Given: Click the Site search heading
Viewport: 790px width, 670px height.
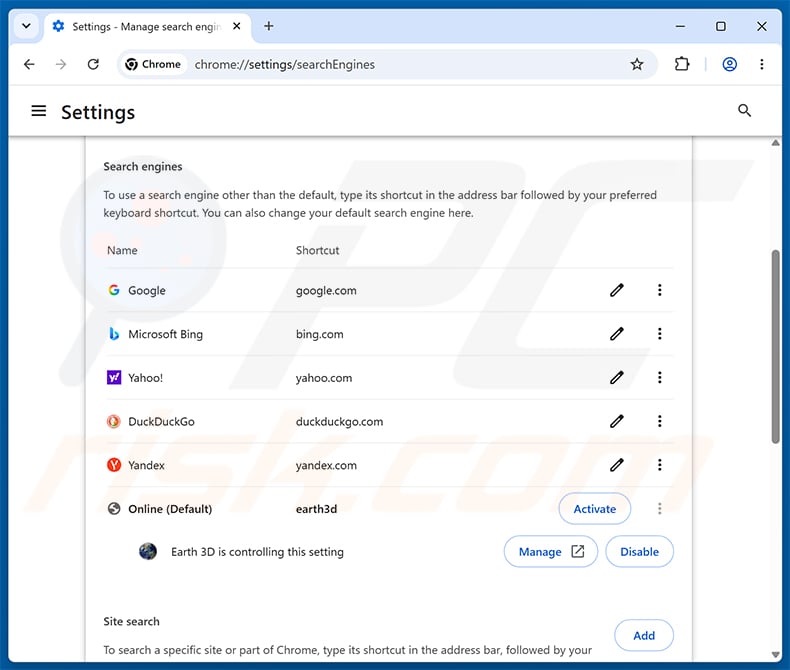Looking at the screenshot, I should [131, 622].
